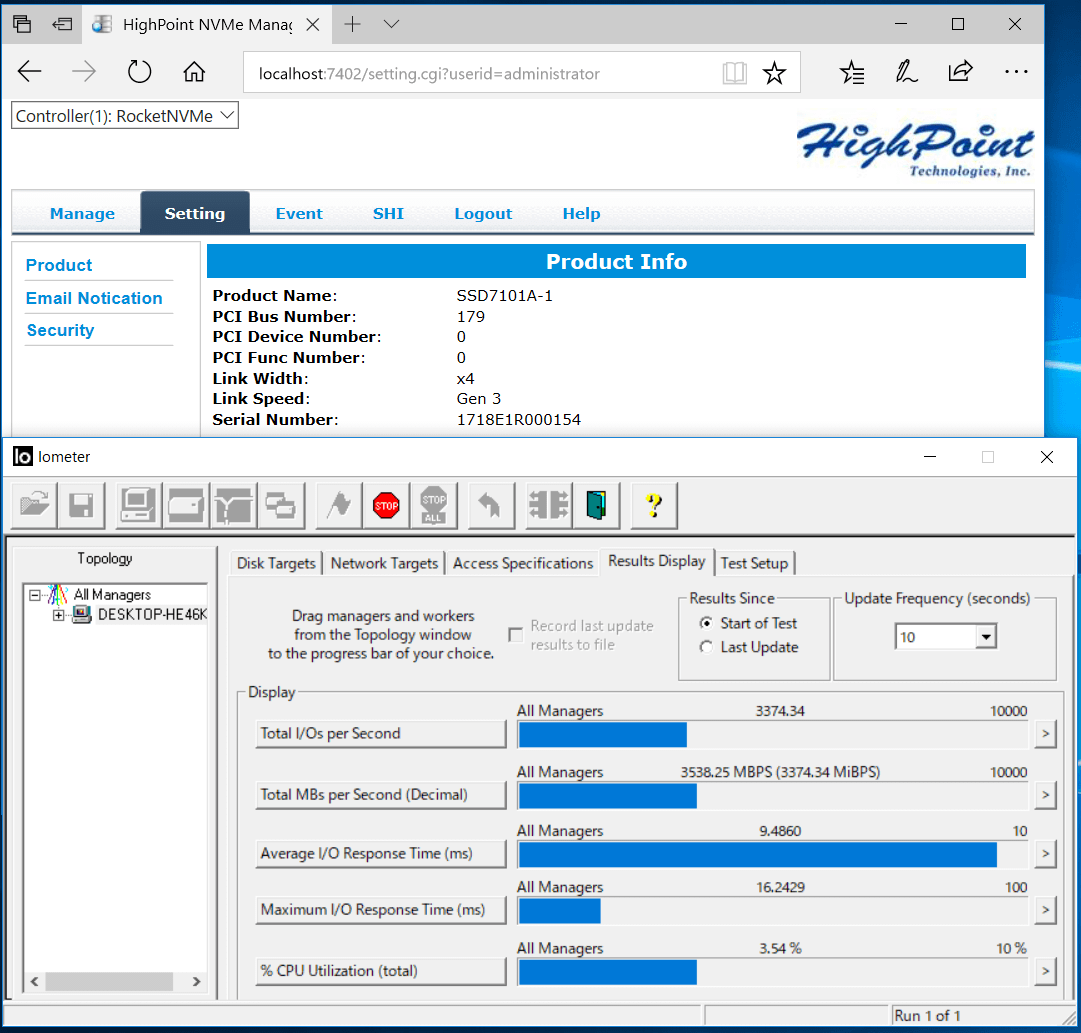Click the Topology horizontal scrollbar thumb

[x=109, y=981]
